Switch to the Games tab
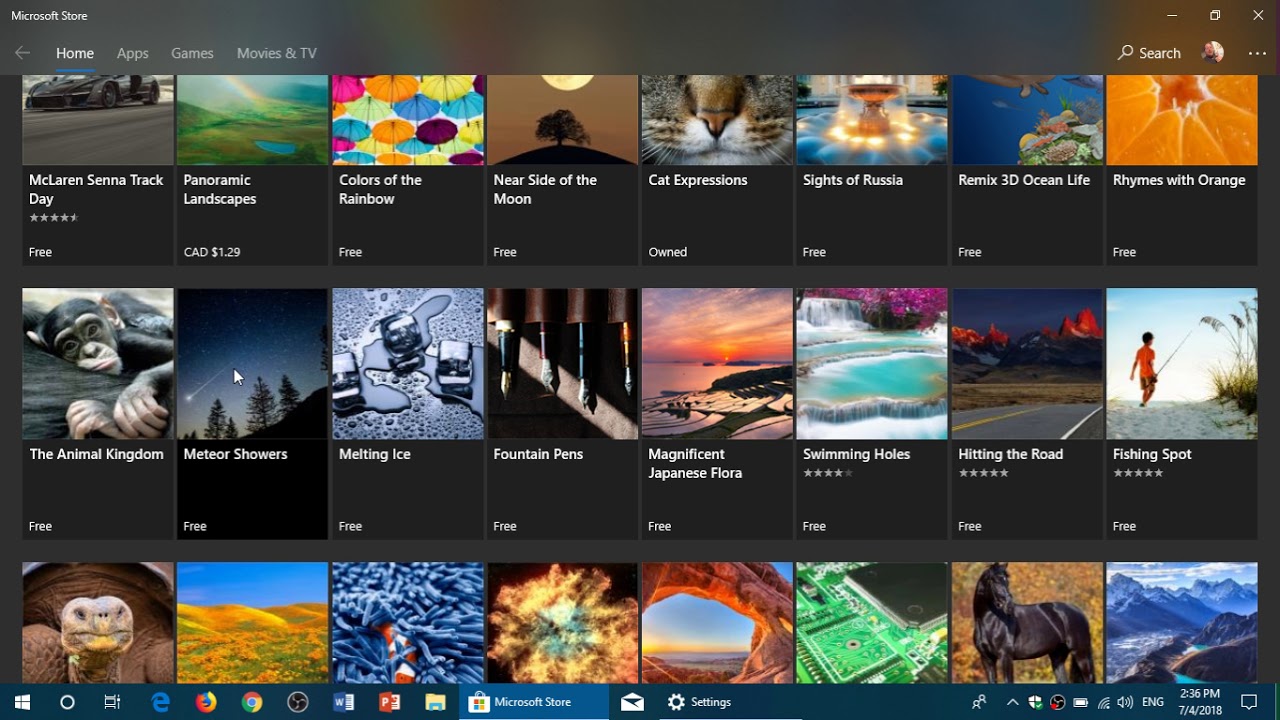Screen dimensions: 1280x720 point(192,53)
